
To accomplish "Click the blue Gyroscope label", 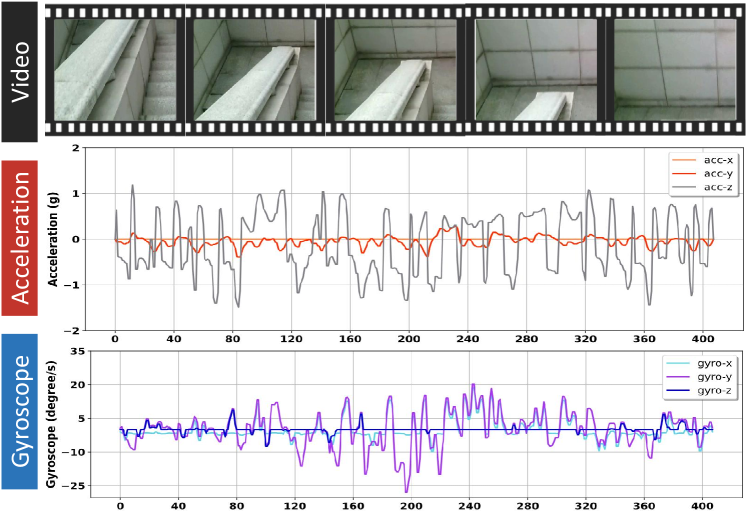I will click(x=20, y=411).
